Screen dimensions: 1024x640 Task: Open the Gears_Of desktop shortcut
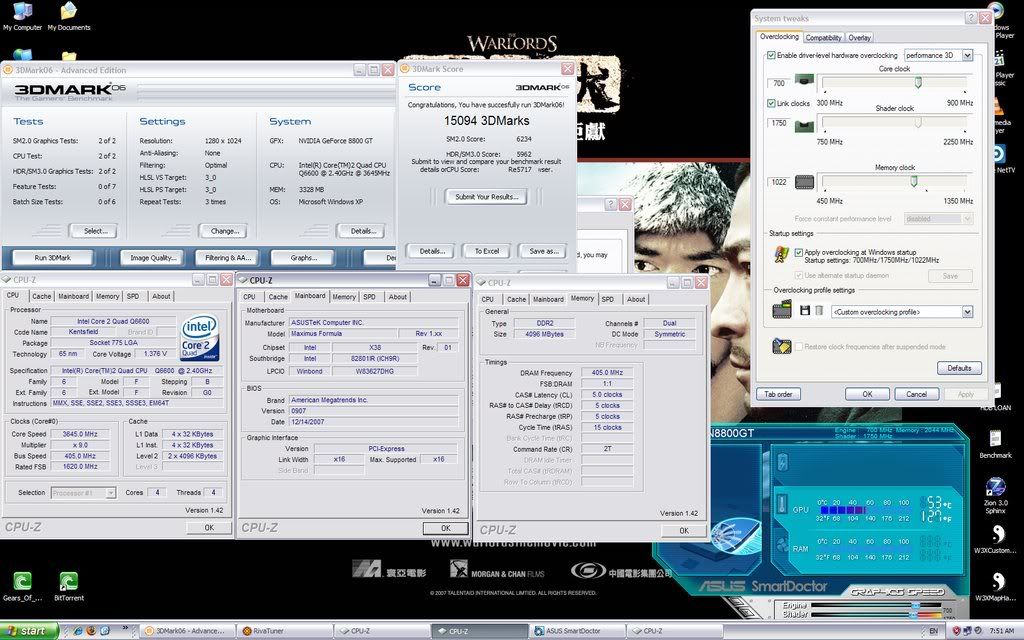point(22,586)
